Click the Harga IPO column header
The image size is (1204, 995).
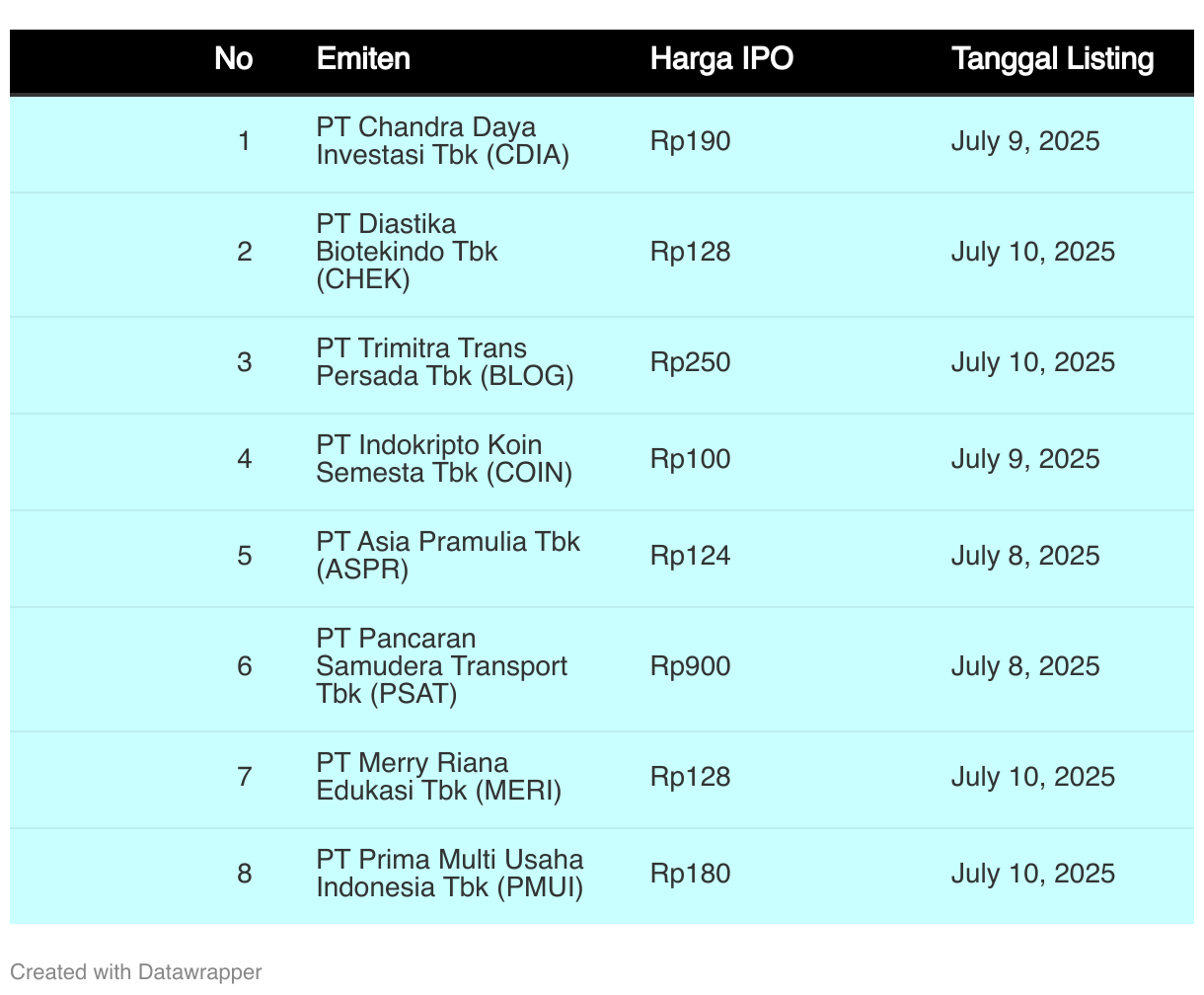pyautogui.click(x=721, y=59)
